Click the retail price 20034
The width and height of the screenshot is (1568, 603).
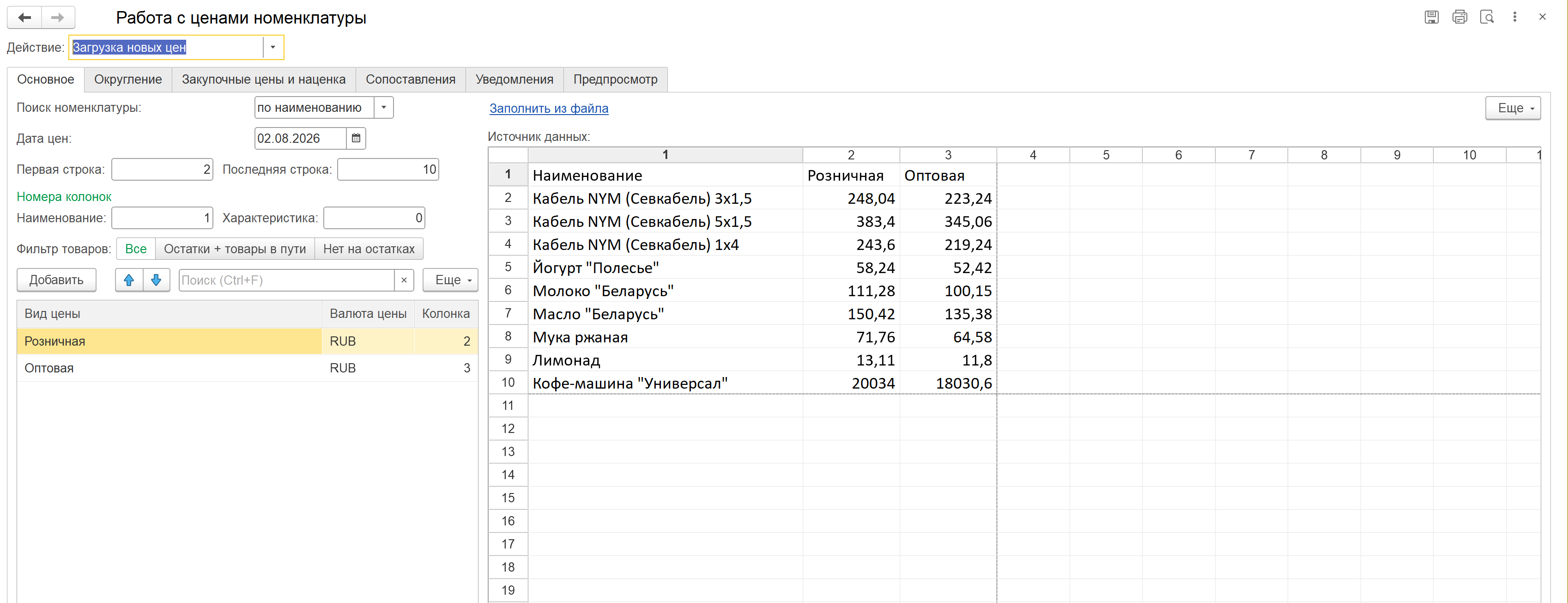pos(851,384)
